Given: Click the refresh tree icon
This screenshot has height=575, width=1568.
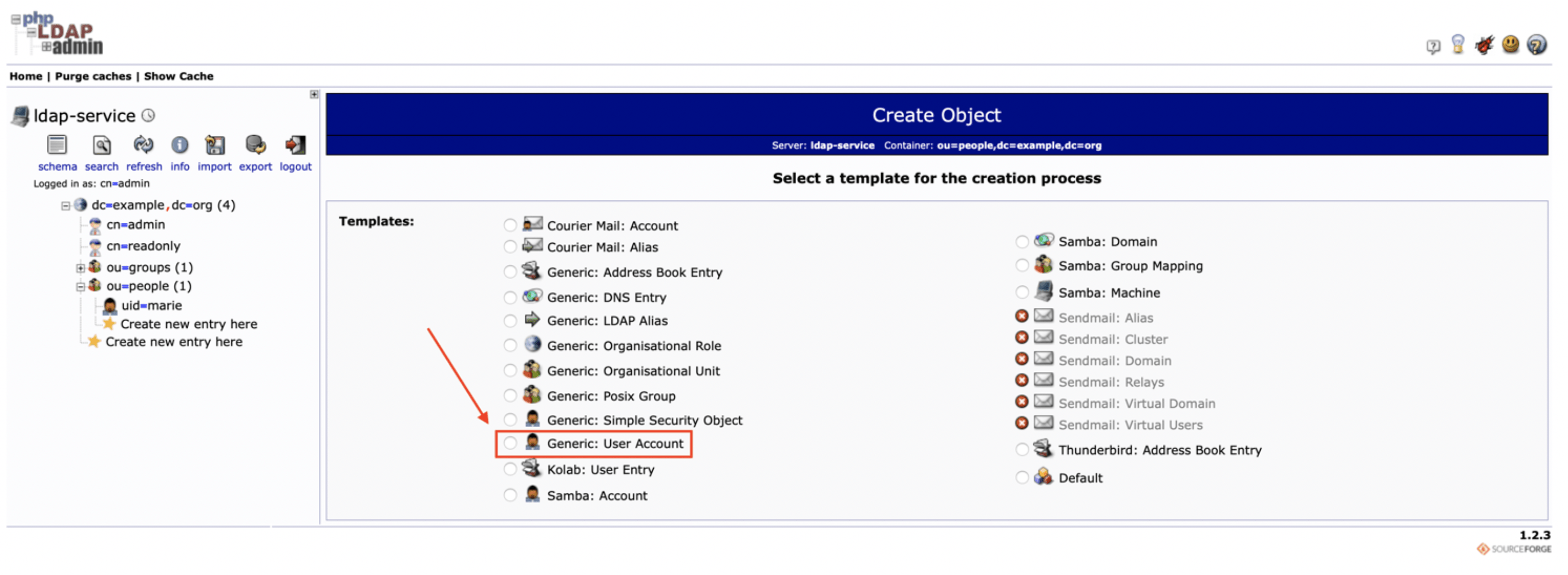Looking at the screenshot, I should coord(143,145).
